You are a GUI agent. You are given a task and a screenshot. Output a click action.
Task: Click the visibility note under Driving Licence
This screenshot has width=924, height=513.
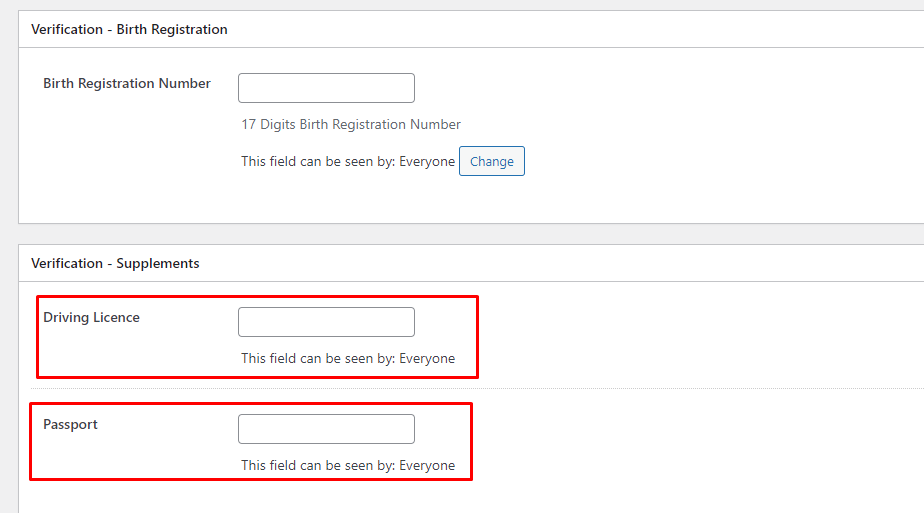pos(347,358)
